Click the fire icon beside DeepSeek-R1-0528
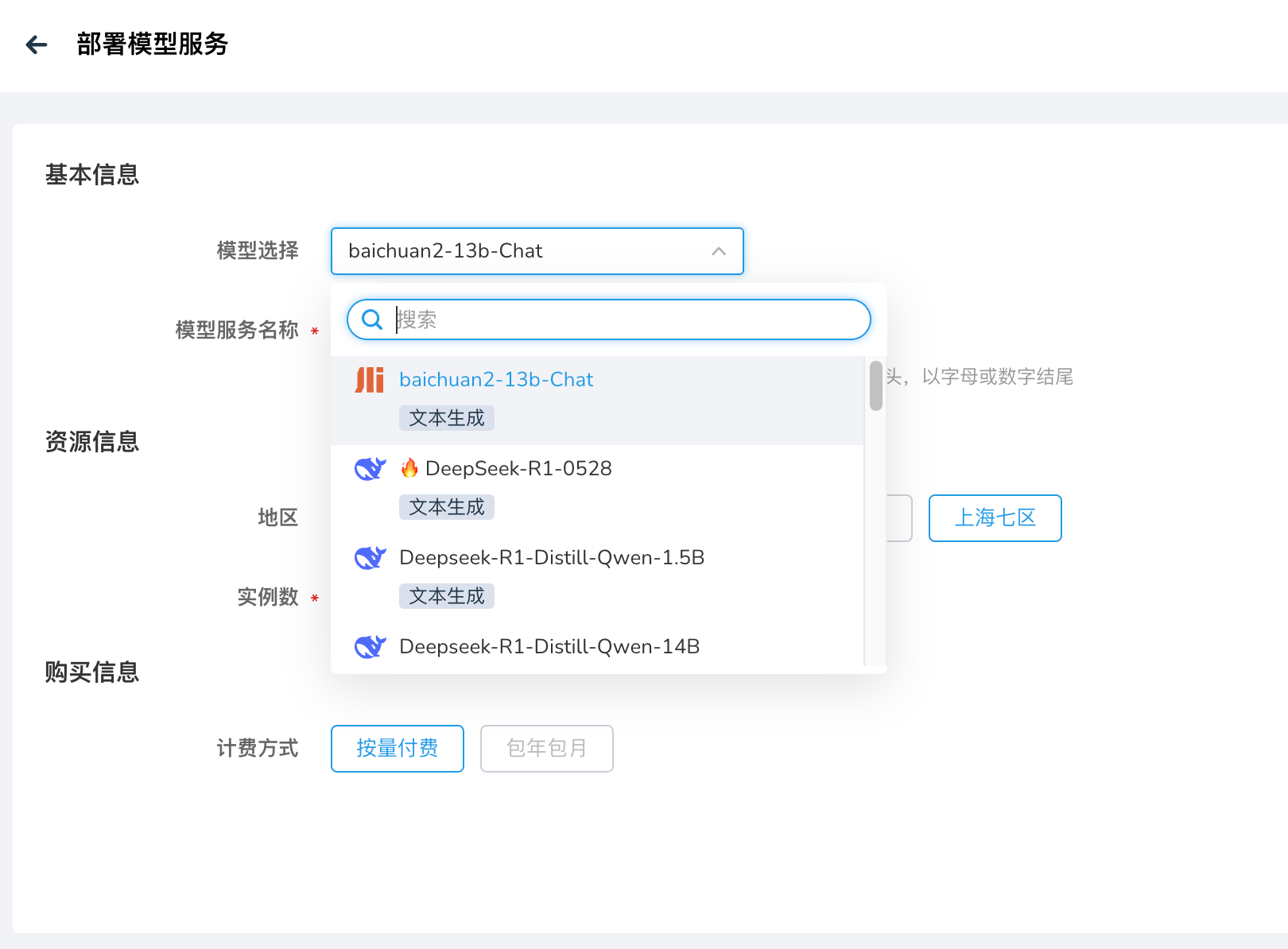This screenshot has width=1288, height=949. tap(409, 467)
